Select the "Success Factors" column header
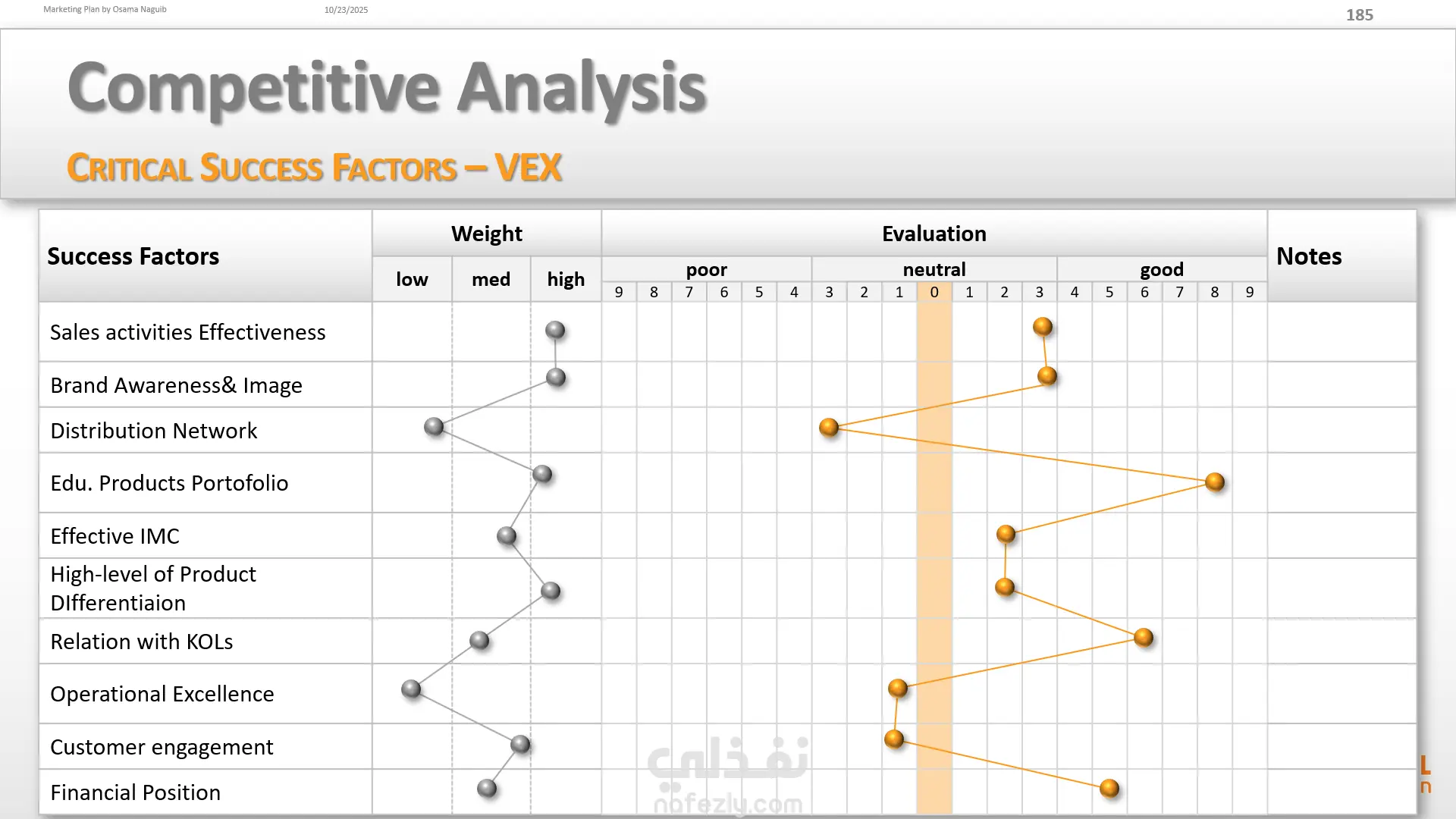 pyautogui.click(x=133, y=256)
